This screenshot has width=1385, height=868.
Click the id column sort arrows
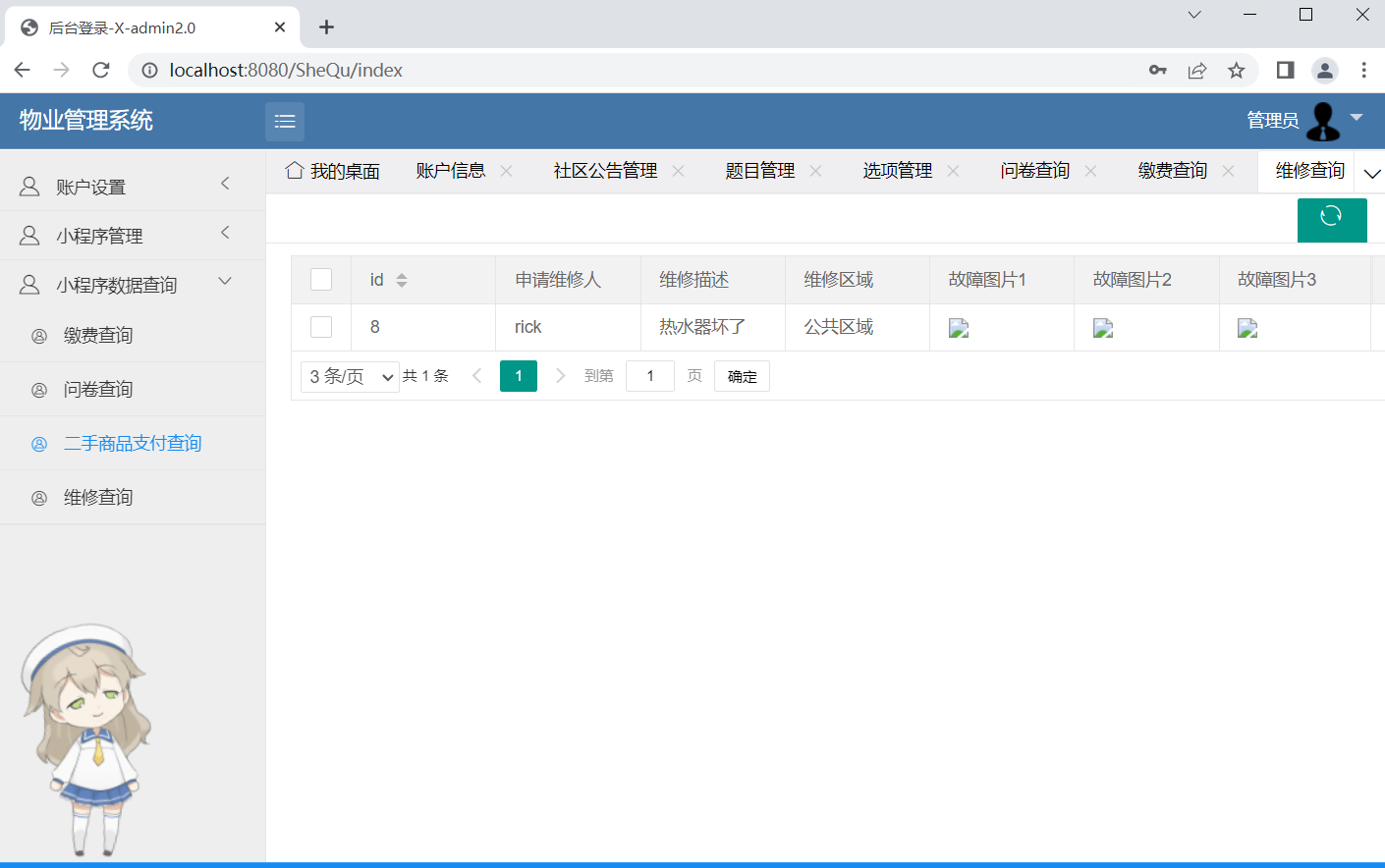point(402,281)
